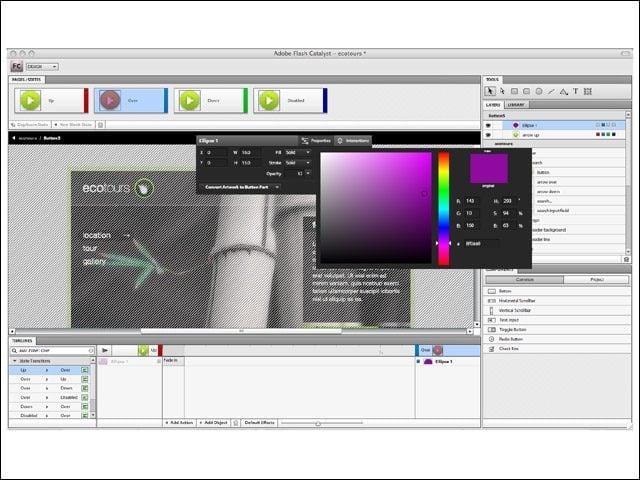Open the Timelines tab
This screenshot has width=640, height=480.
22,340
